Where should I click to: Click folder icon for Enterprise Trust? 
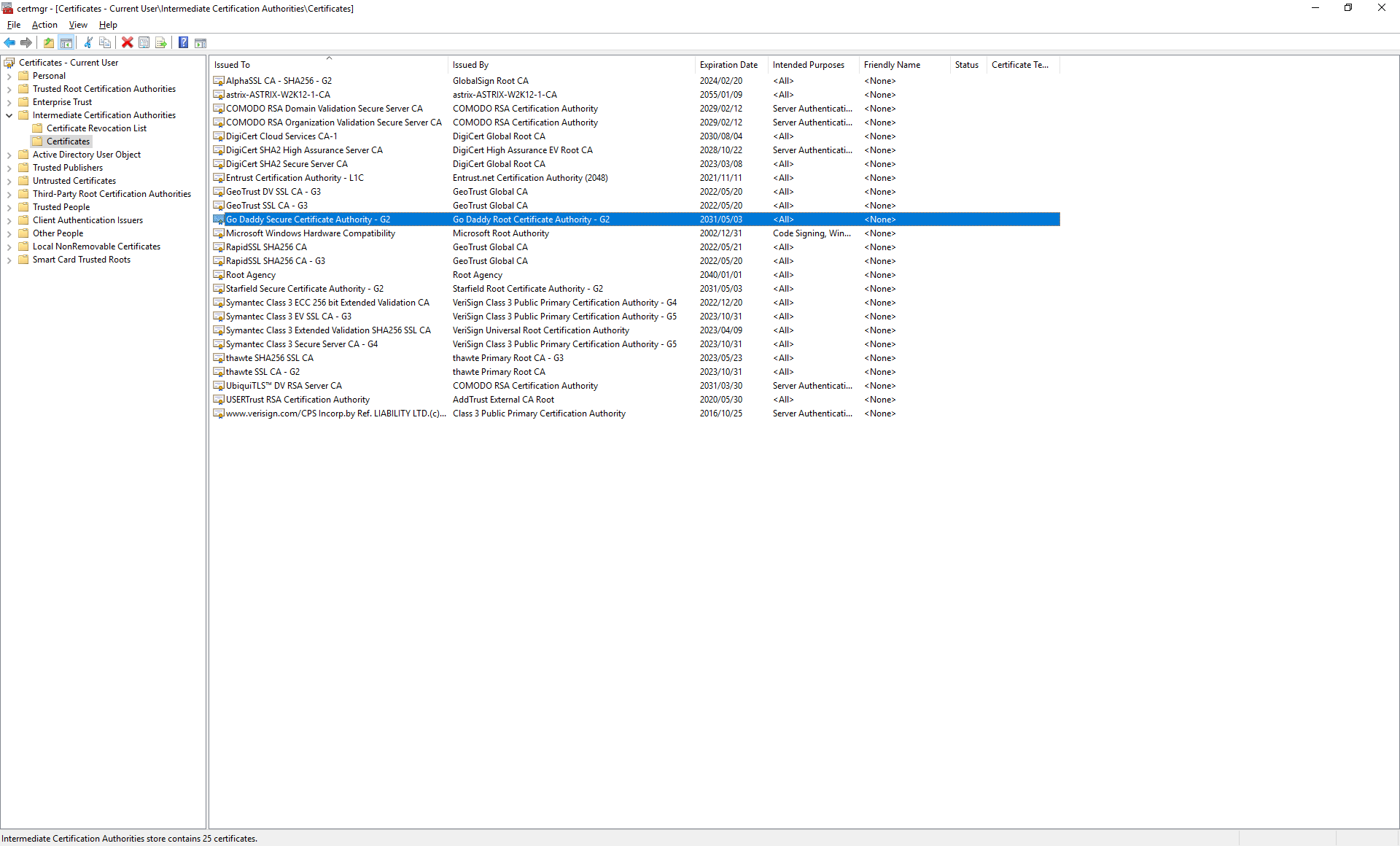click(23, 102)
